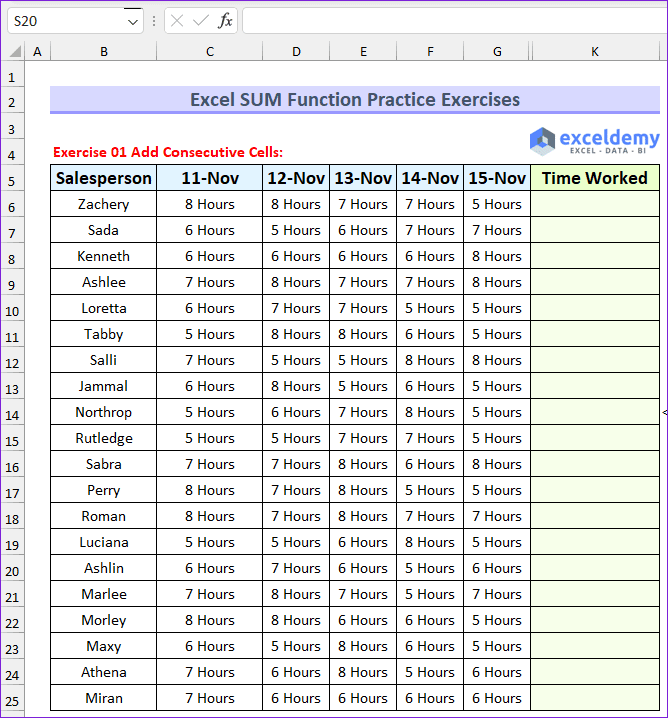Click the formula bar options dots handle
The image size is (668, 718).
pyautogui.click(x=154, y=21)
